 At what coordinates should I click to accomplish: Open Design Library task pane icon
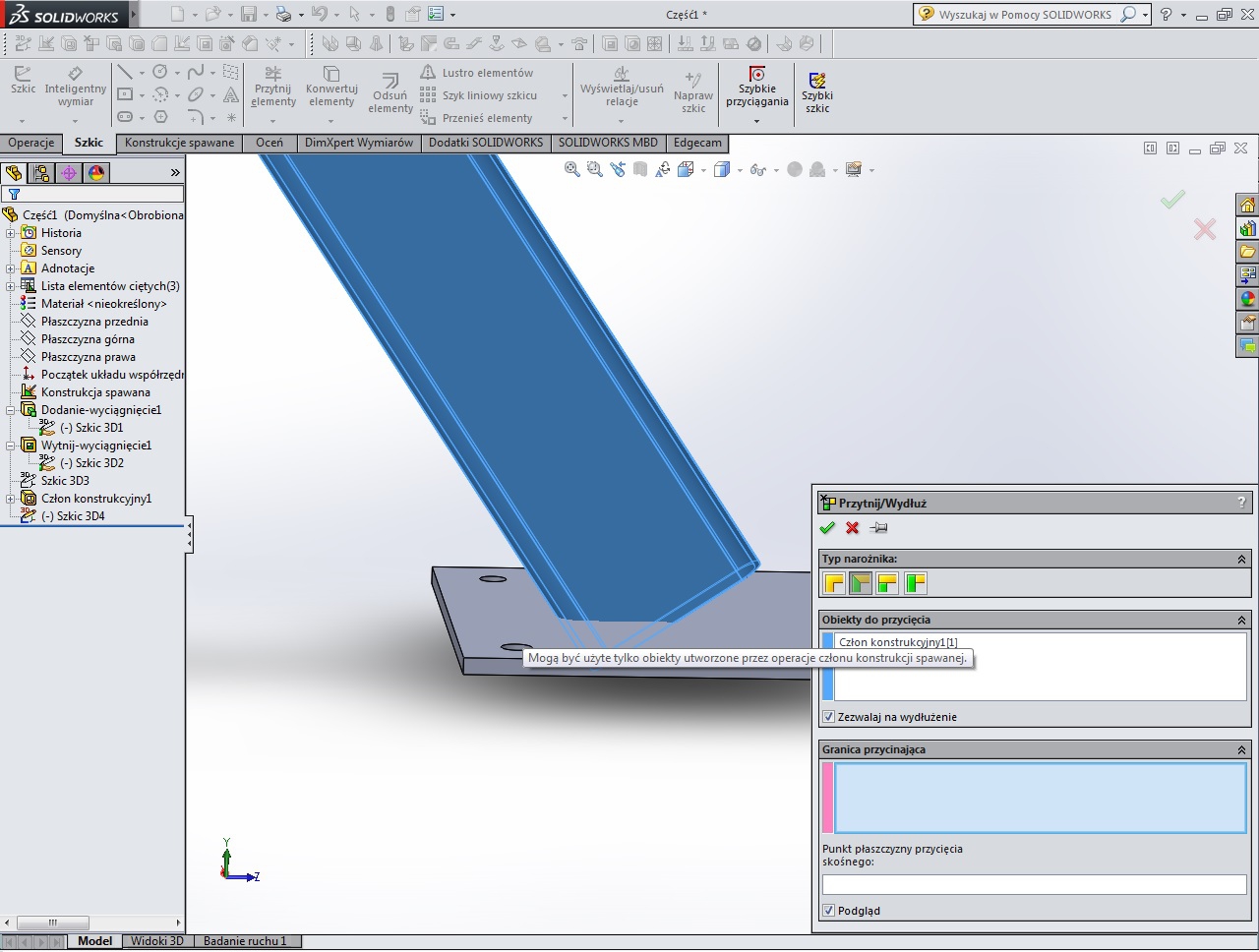[1247, 228]
